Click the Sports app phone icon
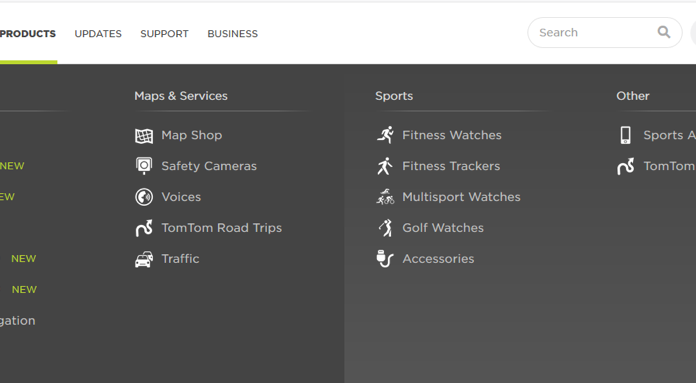 pos(625,135)
